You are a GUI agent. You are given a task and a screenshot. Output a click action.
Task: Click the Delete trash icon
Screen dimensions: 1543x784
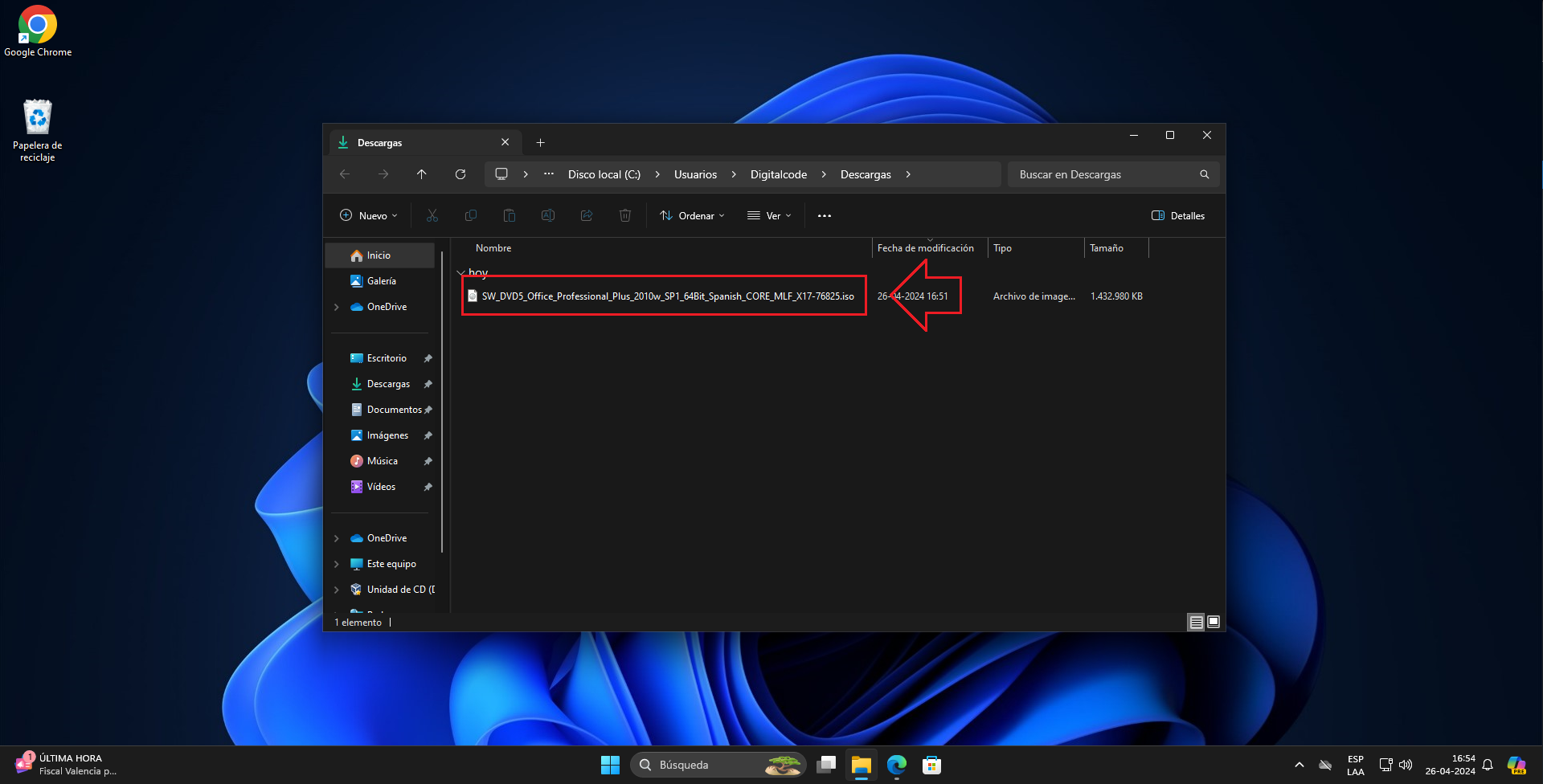coord(625,215)
